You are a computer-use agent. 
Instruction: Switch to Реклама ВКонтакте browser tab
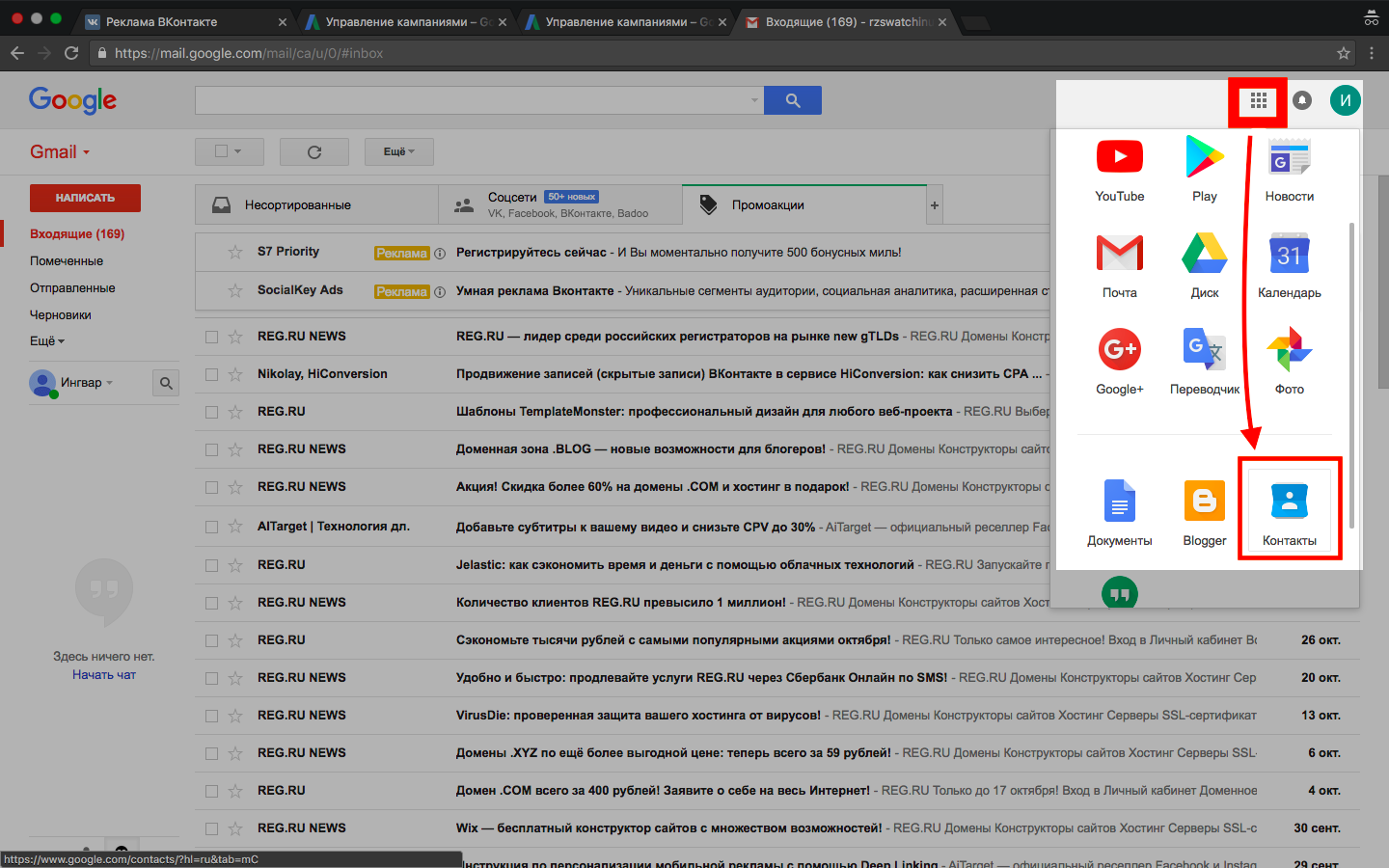[x=185, y=21]
